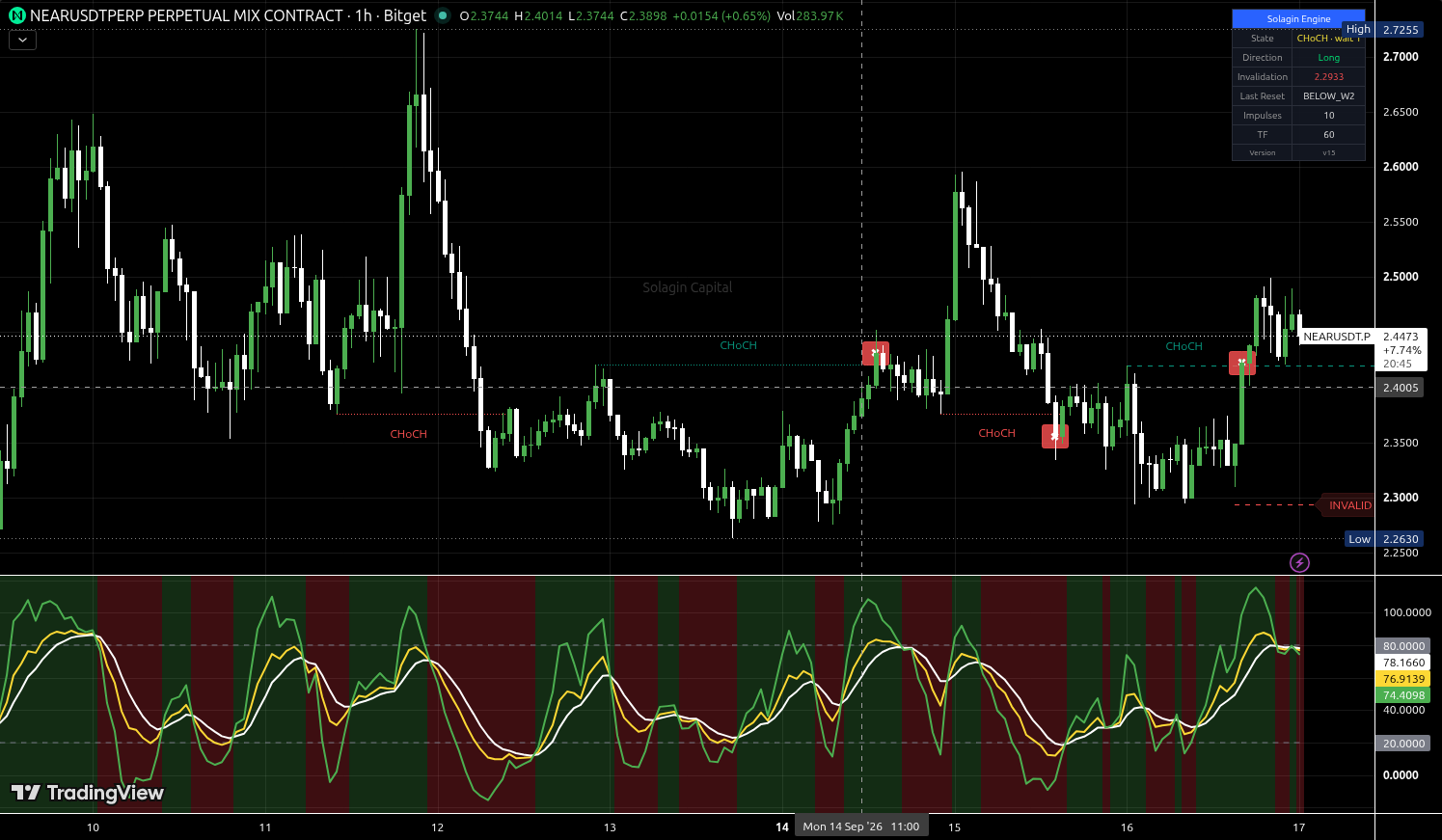Click the Version value v15

click(x=1329, y=153)
